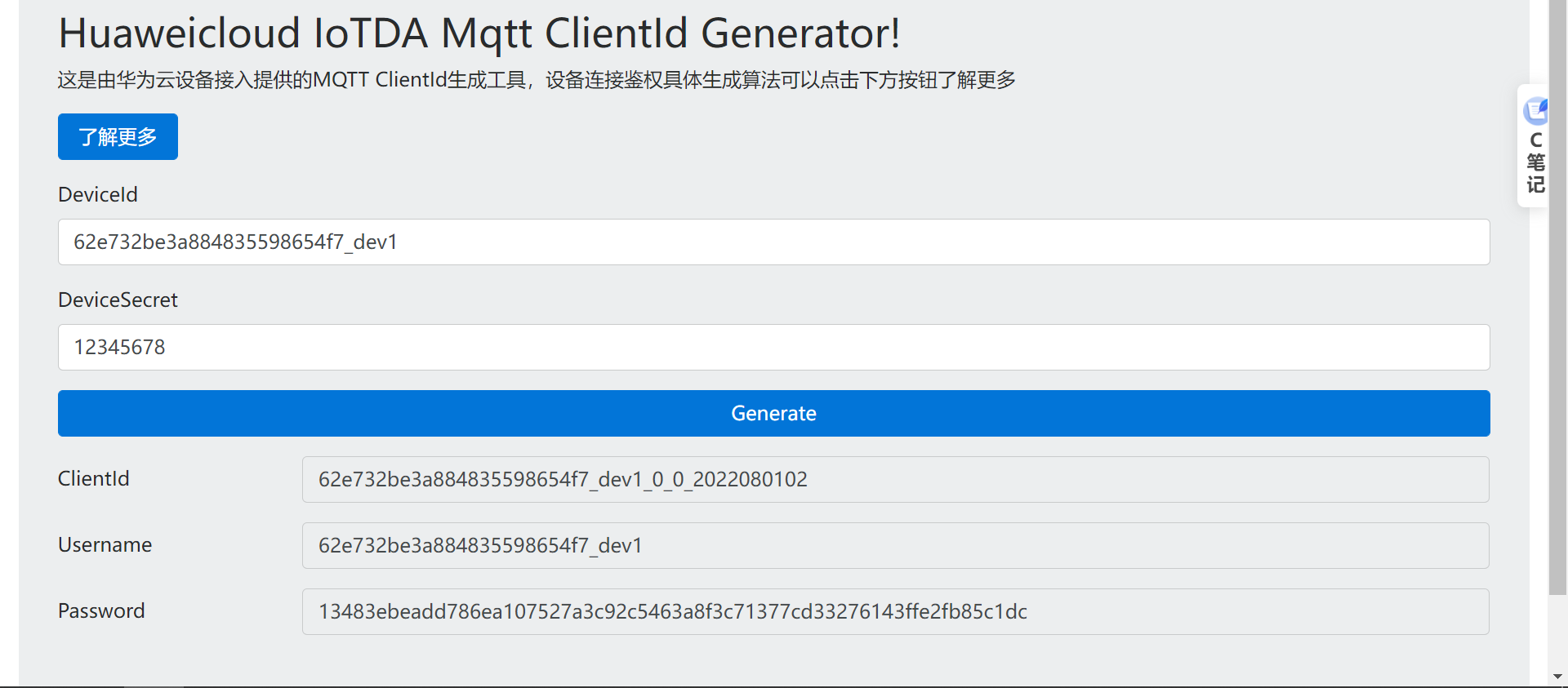Click the ClientId label
The width and height of the screenshot is (1568, 688).
pyautogui.click(x=93, y=479)
